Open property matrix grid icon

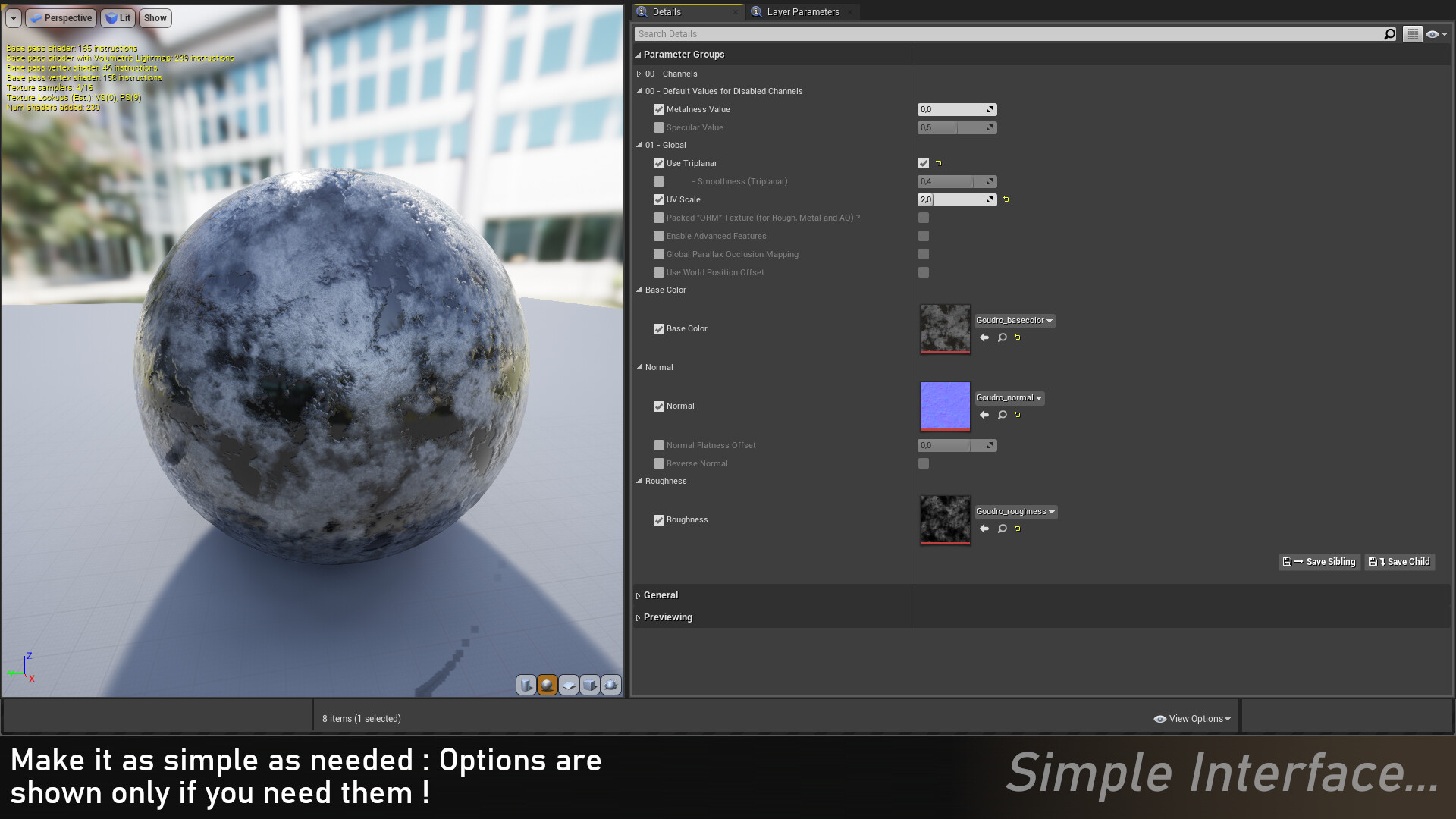1412,34
